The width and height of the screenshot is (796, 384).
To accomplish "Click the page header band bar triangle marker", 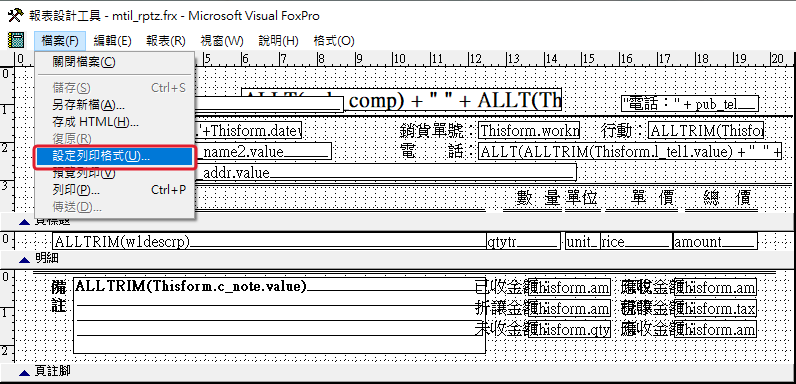I will click(x=24, y=222).
